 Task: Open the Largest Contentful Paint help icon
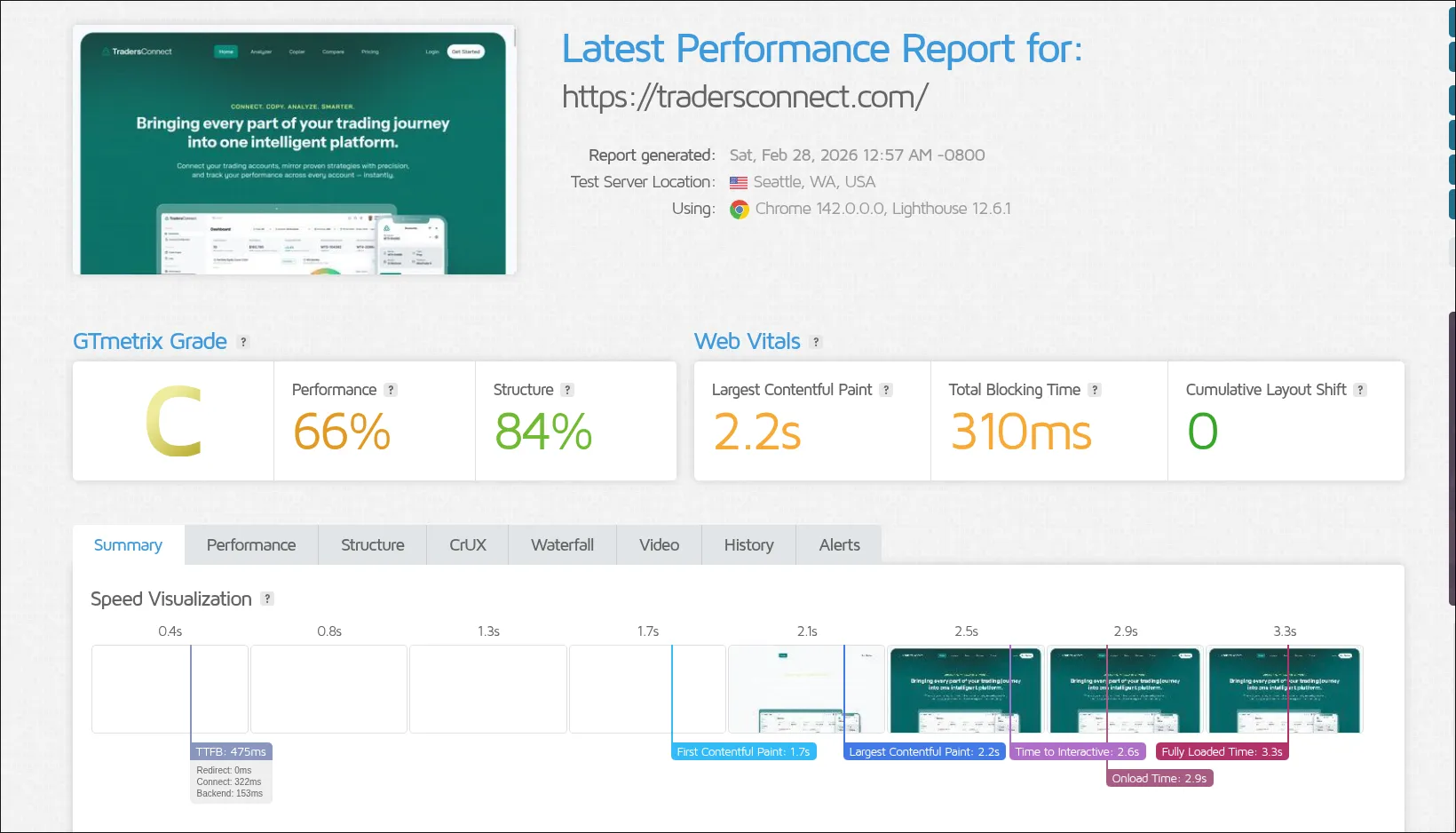(885, 389)
